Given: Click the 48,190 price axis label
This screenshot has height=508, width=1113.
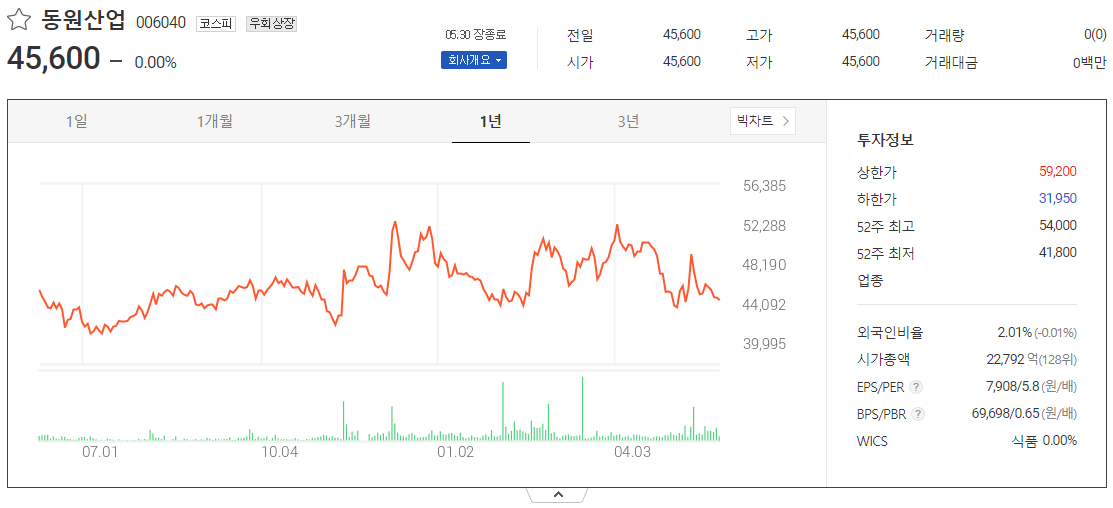Looking at the screenshot, I should click(764, 265).
